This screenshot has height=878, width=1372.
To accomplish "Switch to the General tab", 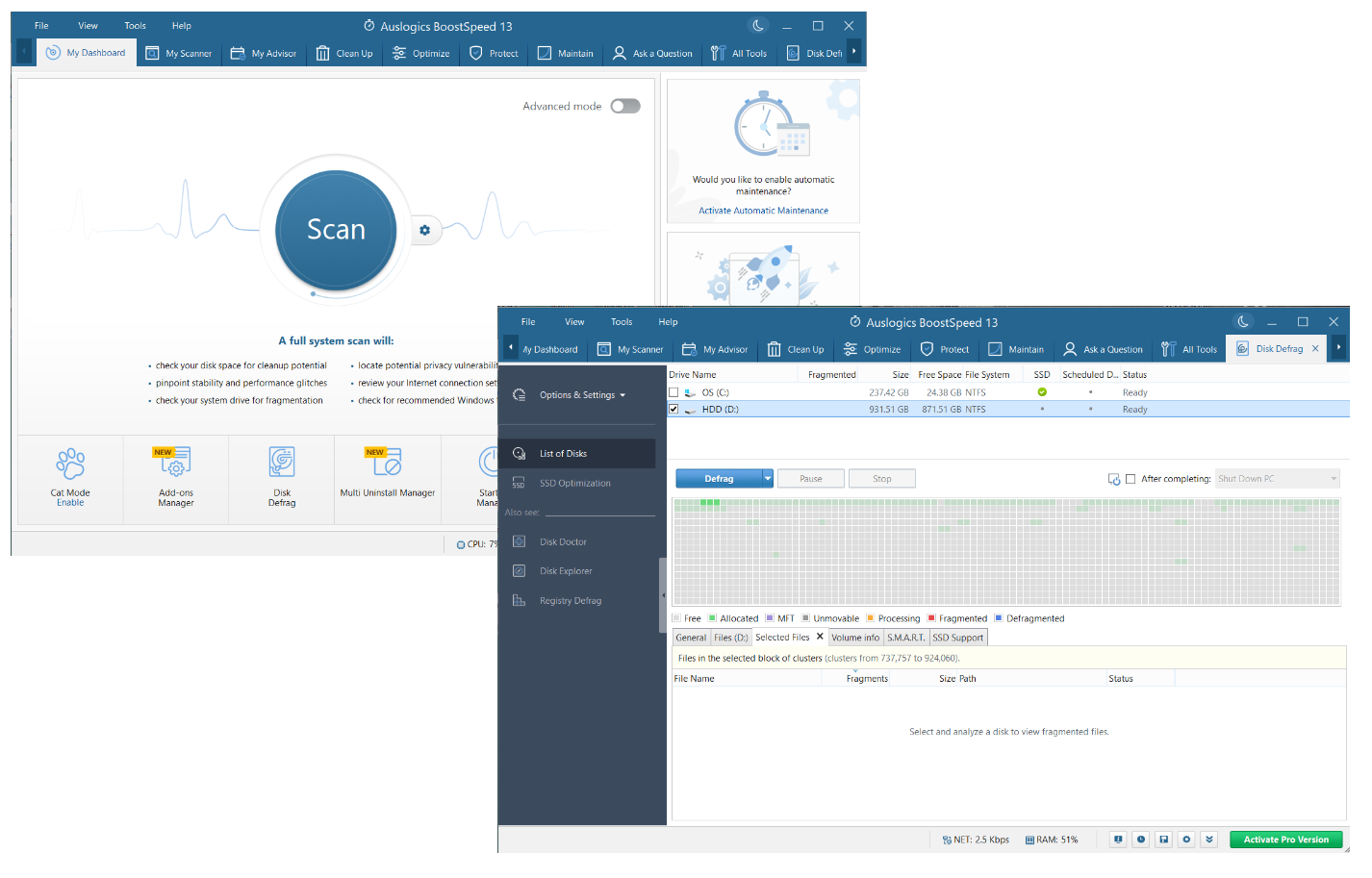I will point(691,638).
